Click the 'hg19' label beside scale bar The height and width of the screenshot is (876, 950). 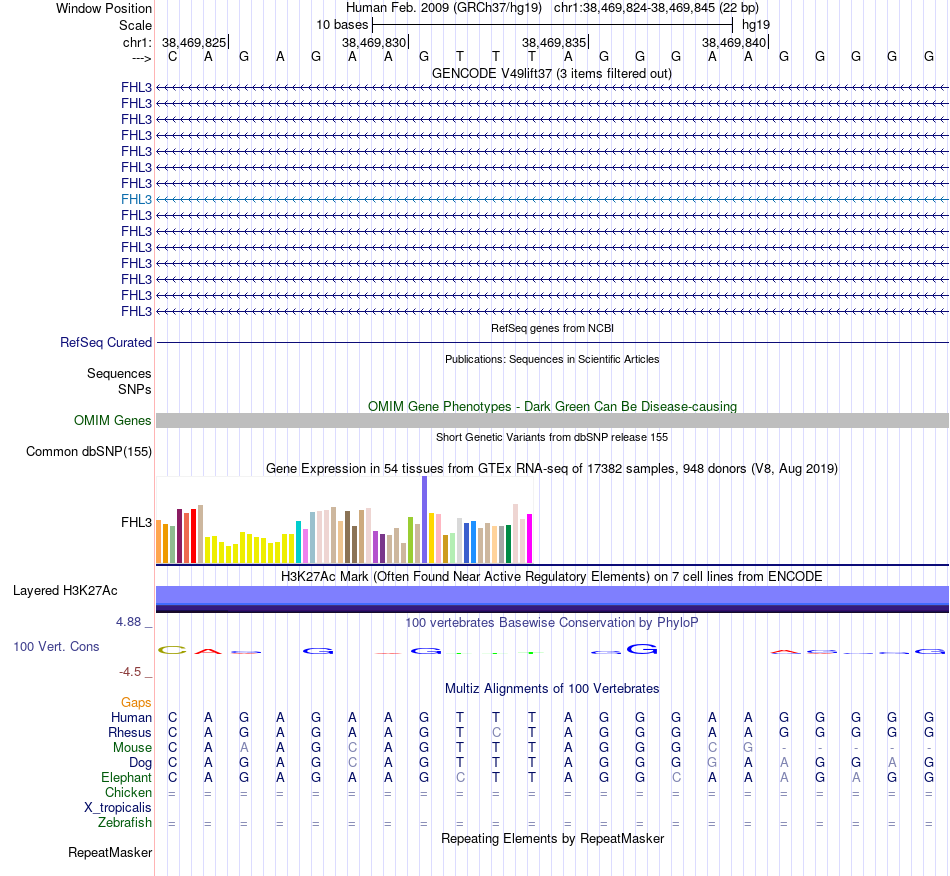click(756, 25)
